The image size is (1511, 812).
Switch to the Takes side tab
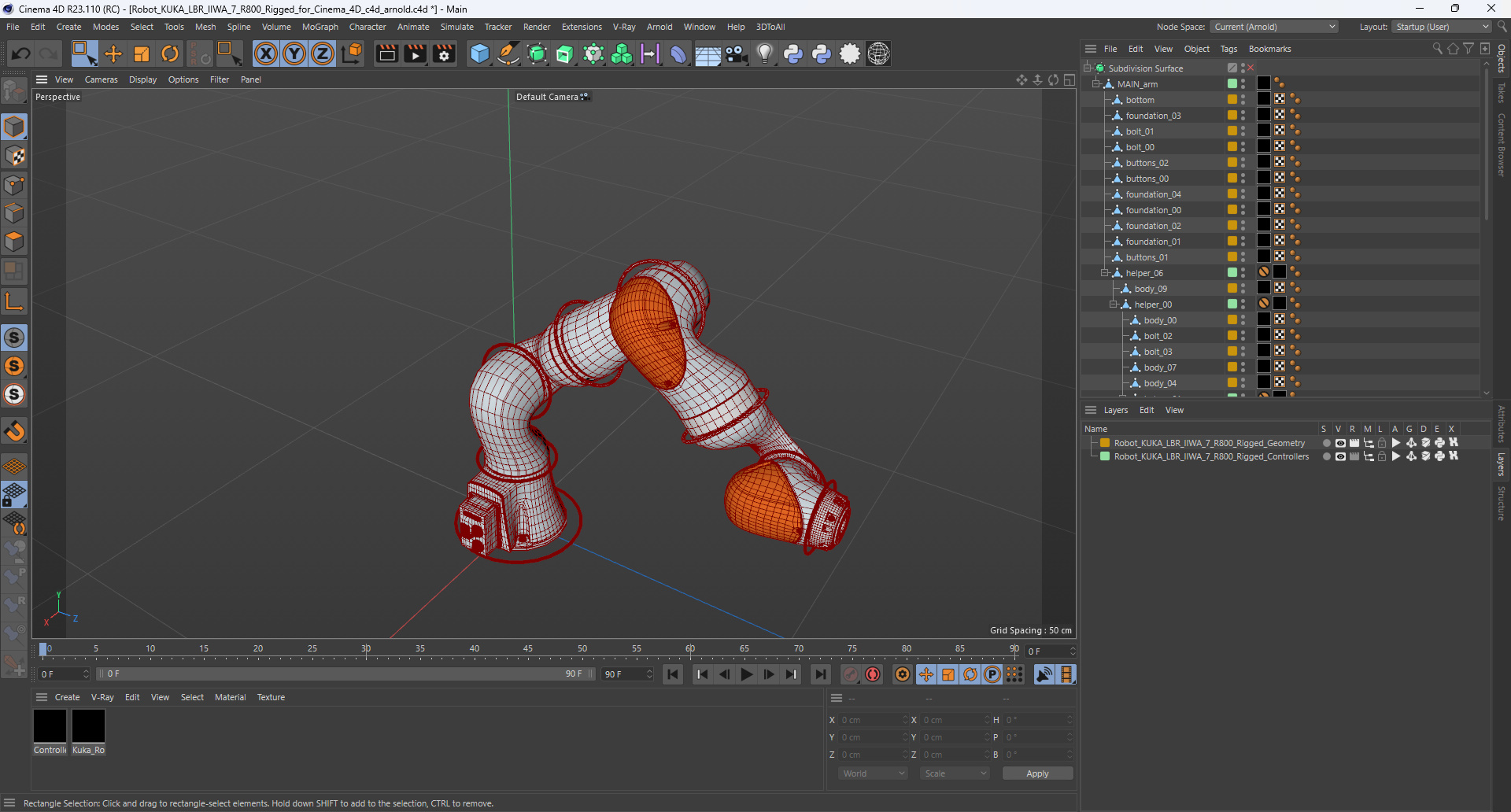click(1502, 93)
